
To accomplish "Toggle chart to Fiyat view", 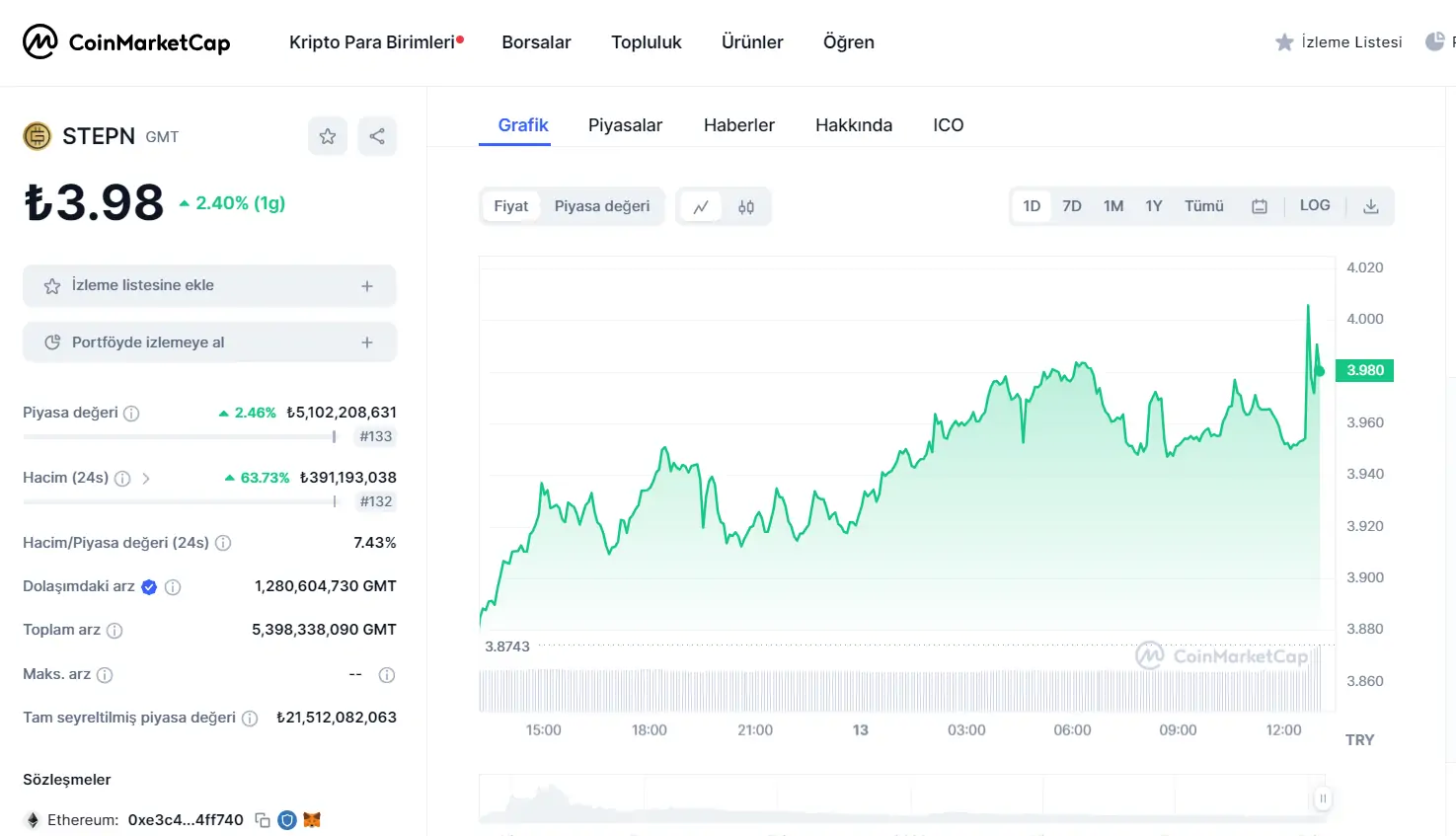I will pos(511,206).
